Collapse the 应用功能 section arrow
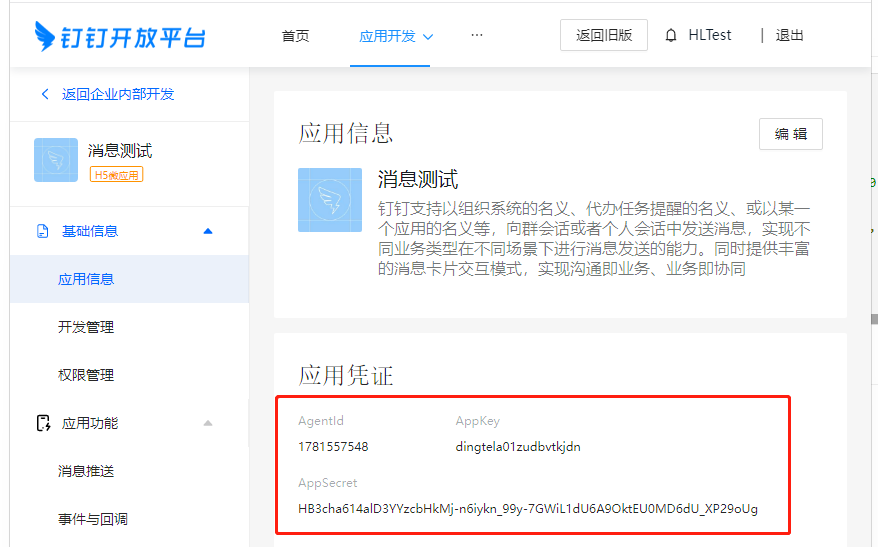 pyautogui.click(x=208, y=423)
